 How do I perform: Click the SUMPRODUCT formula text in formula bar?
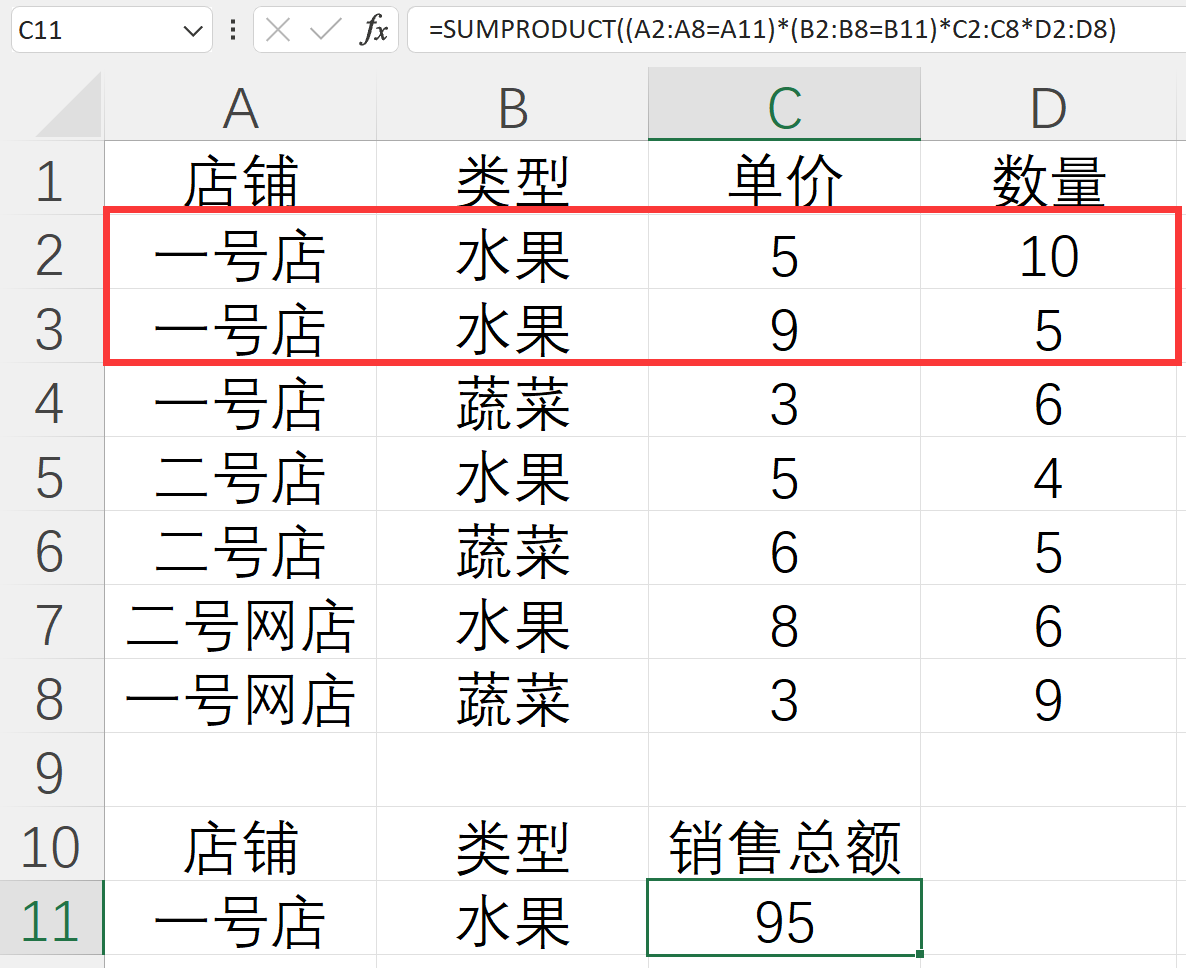[x=771, y=30]
